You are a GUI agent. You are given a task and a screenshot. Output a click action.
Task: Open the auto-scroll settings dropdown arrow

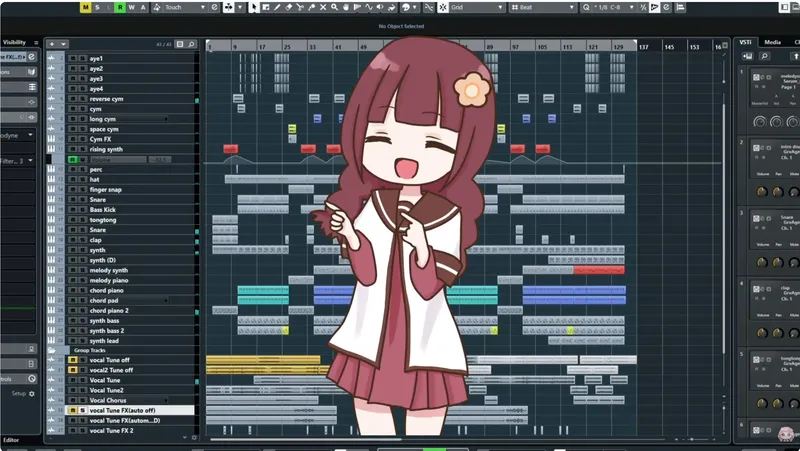pyautogui.click(x=240, y=7)
